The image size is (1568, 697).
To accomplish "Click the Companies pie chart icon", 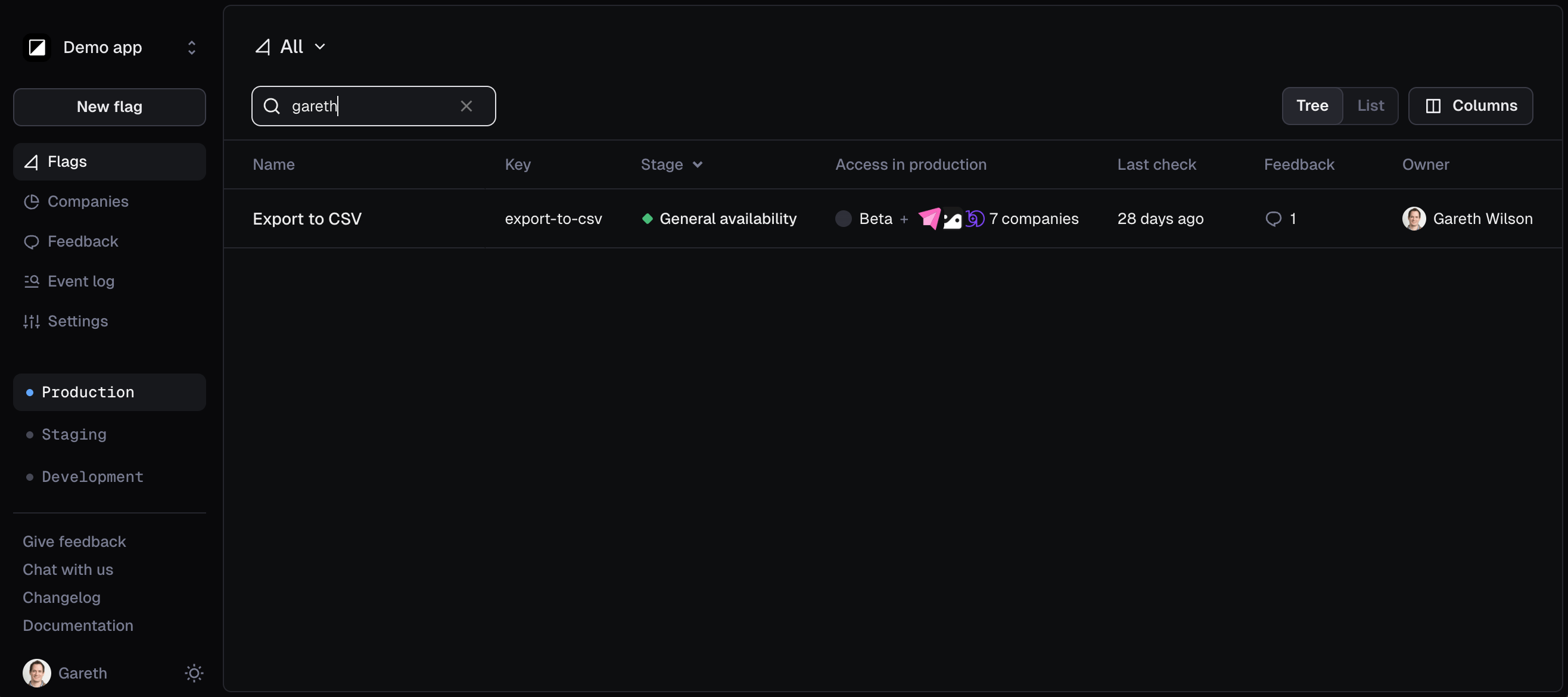I will tap(31, 201).
